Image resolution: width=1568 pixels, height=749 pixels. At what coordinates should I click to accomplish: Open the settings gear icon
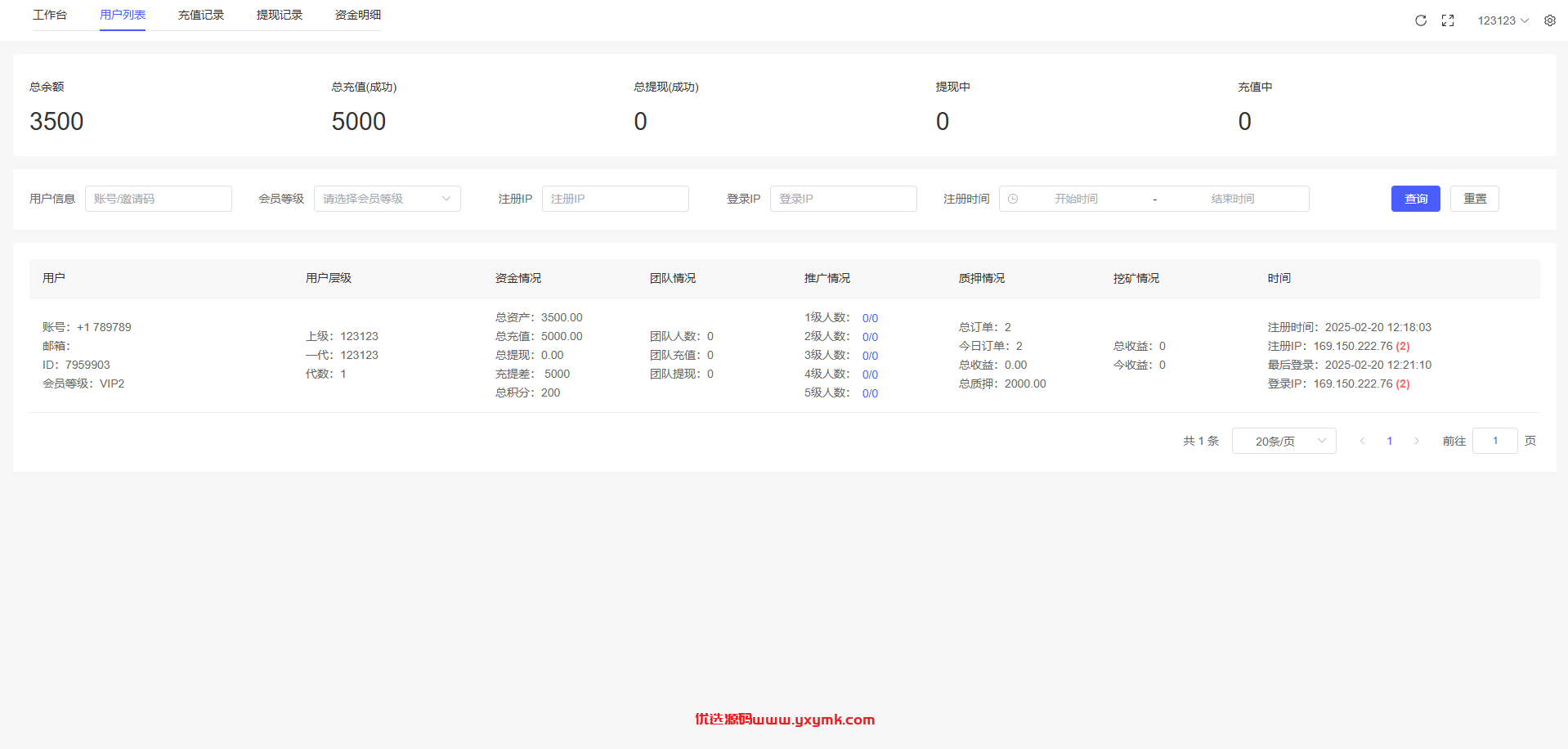point(1550,20)
